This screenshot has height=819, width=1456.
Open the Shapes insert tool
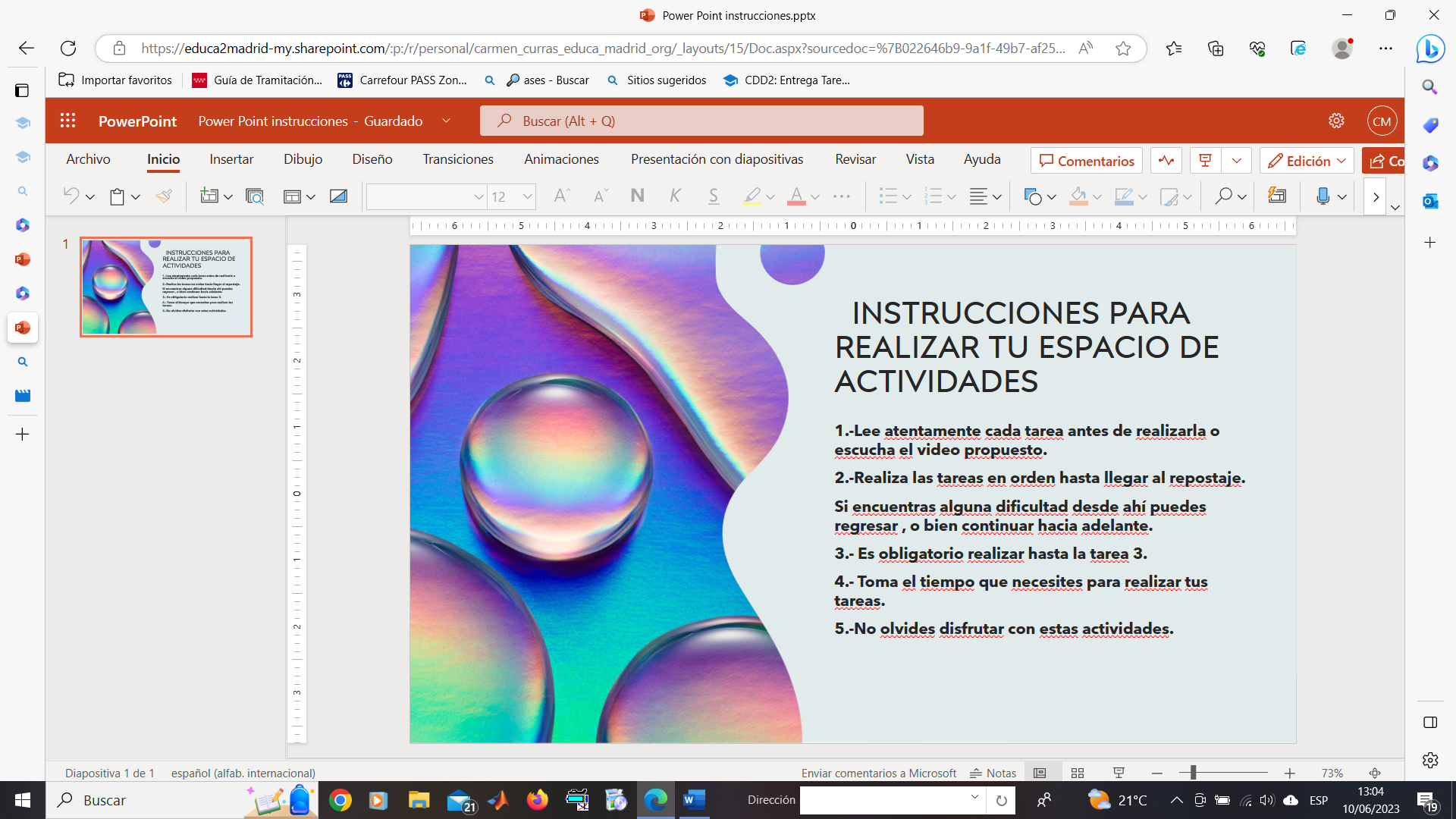coord(1032,196)
